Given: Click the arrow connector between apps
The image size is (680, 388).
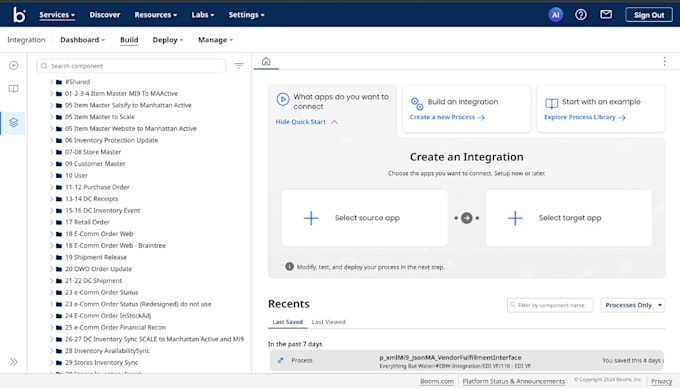Looking at the screenshot, I should 467,218.
